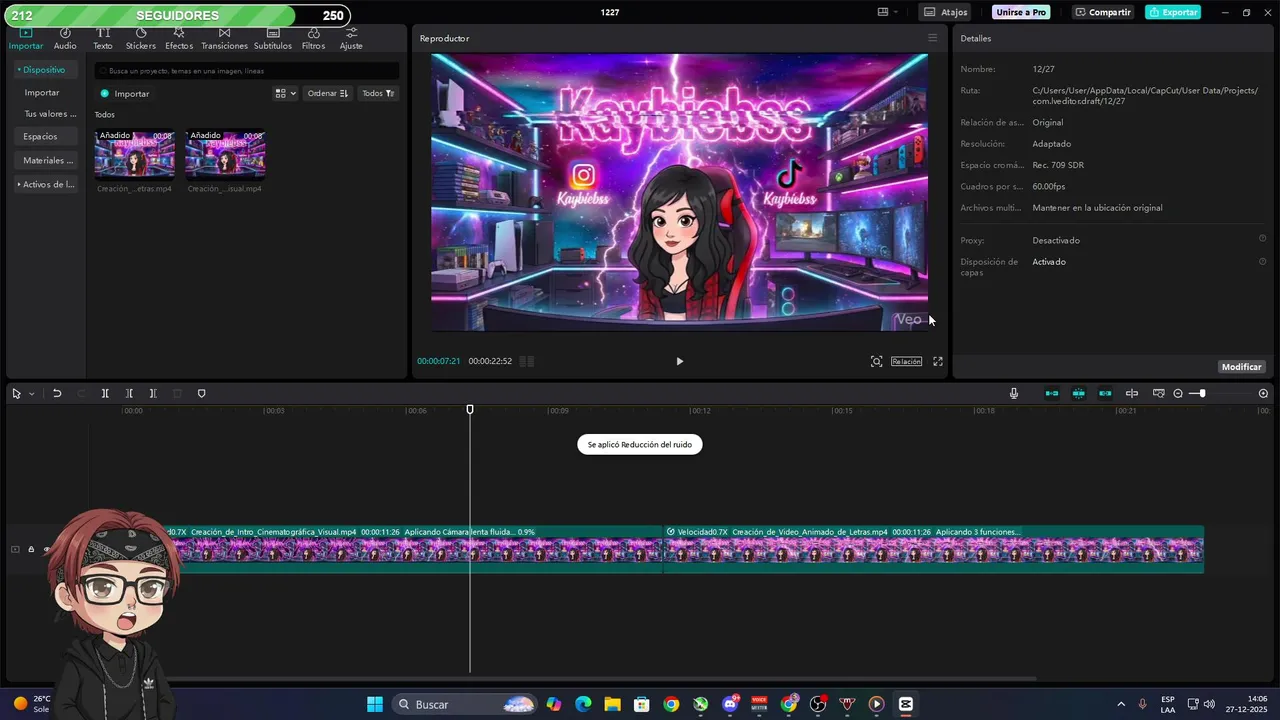Viewport: 1280px width, 720px height.
Task: Open the Ajuste tab
Action: pos(351,40)
